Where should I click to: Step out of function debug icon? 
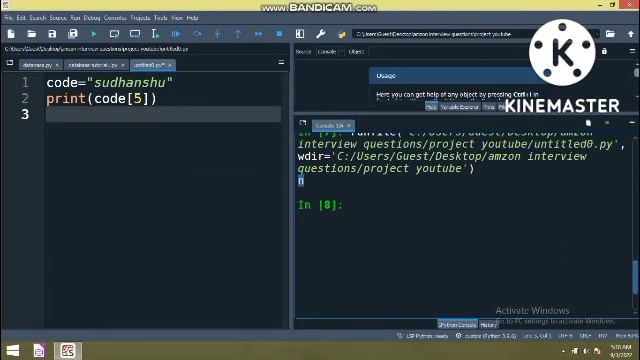(x=238, y=34)
